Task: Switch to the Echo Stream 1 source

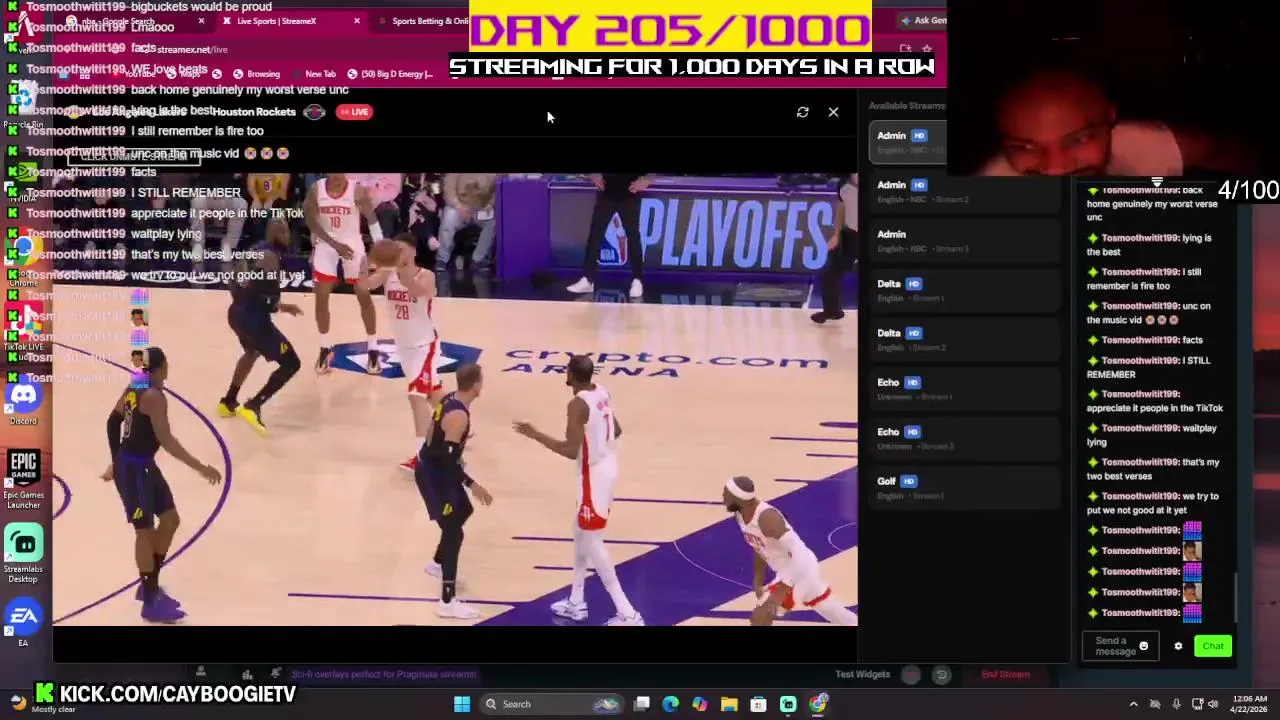Action: pos(965,389)
